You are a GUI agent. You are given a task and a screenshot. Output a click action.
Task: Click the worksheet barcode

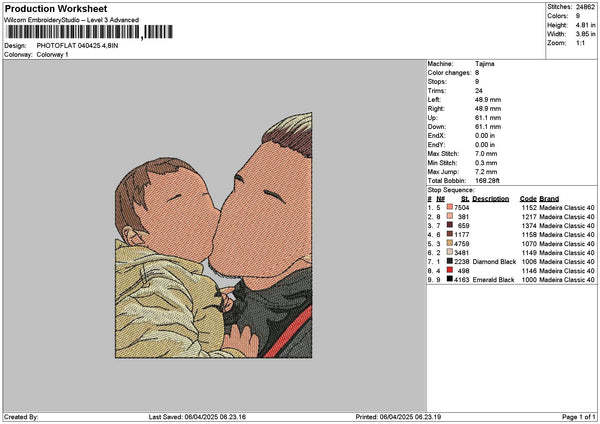coord(90,32)
